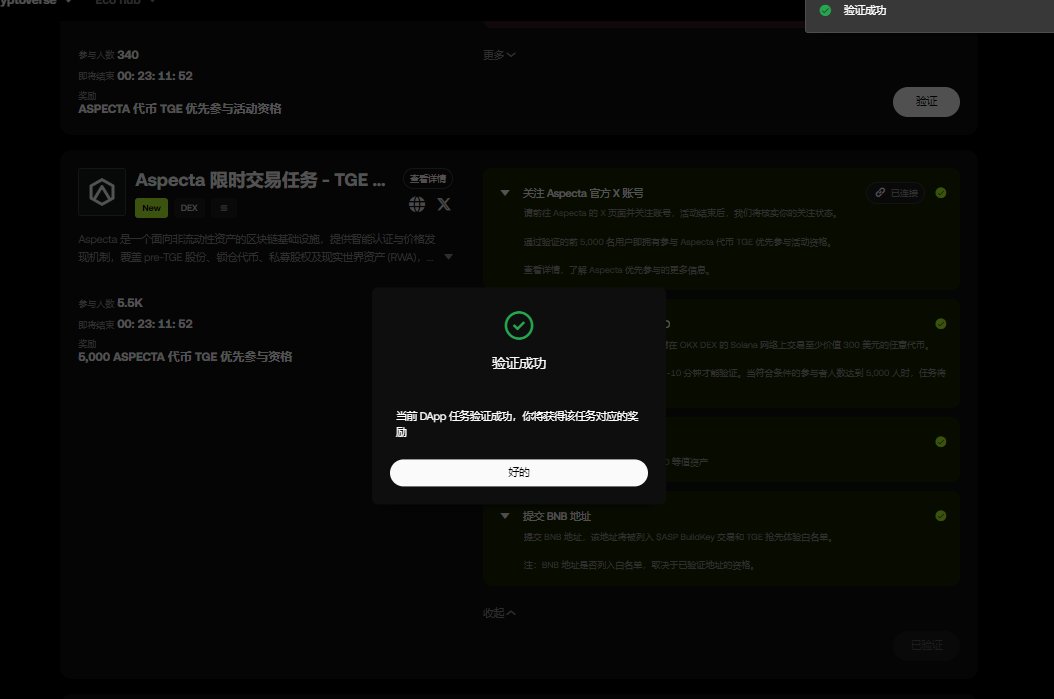The width and height of the screenshot is (1054, 699).
Task: Click the participant count 340
Action: tap(128, 55)
